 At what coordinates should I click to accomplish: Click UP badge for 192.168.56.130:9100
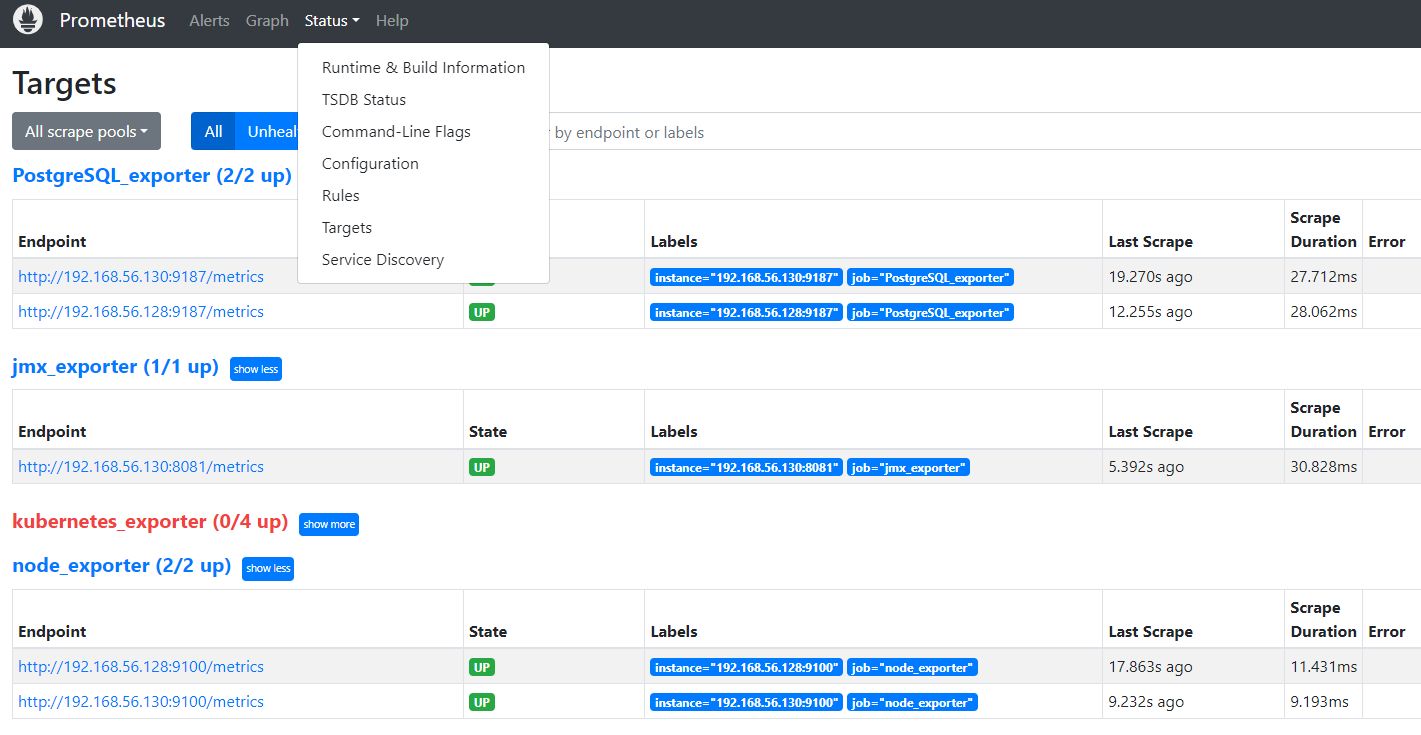(482, 702)
